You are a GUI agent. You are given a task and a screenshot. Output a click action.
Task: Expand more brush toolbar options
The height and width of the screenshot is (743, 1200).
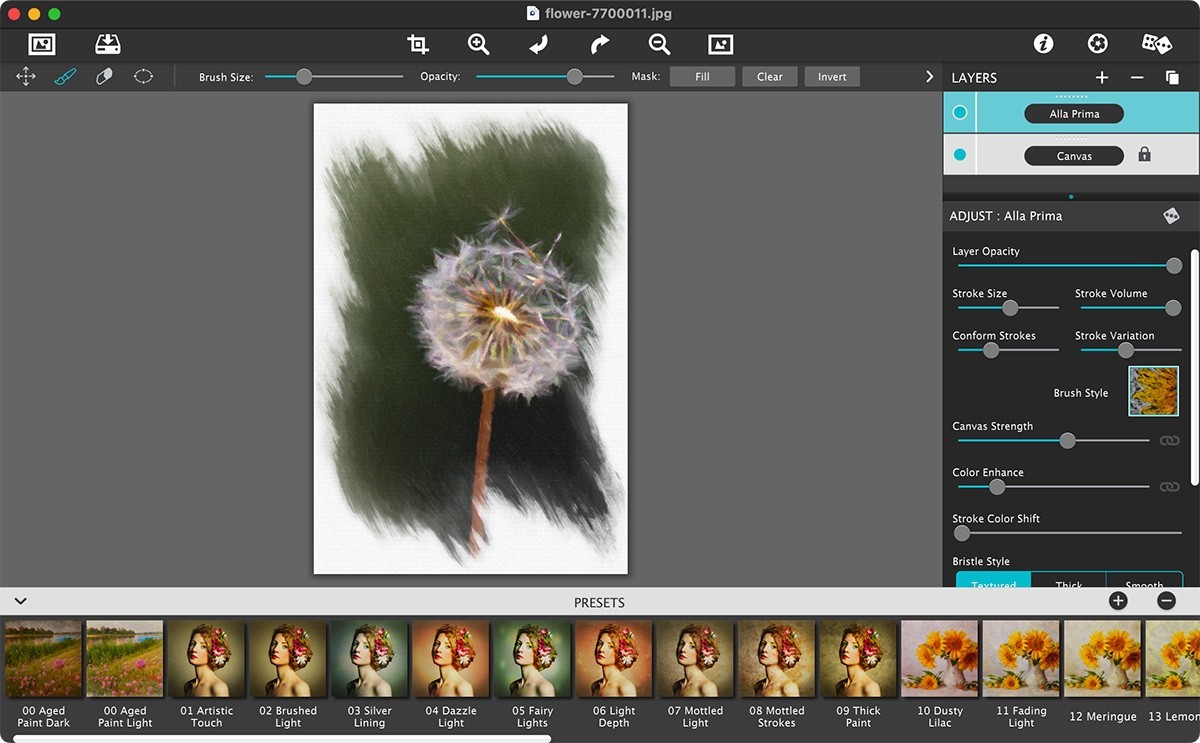(928, 75)
